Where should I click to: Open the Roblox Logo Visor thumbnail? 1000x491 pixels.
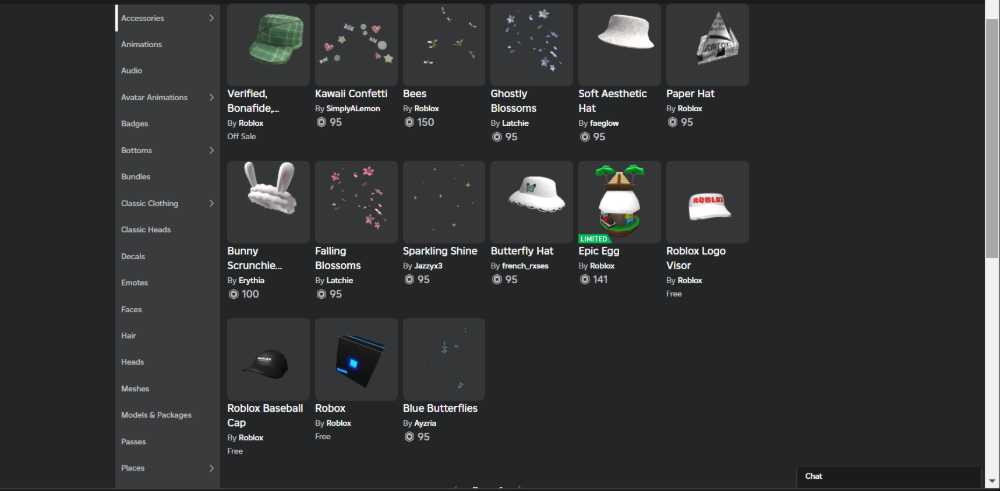[x=707, y=202]
